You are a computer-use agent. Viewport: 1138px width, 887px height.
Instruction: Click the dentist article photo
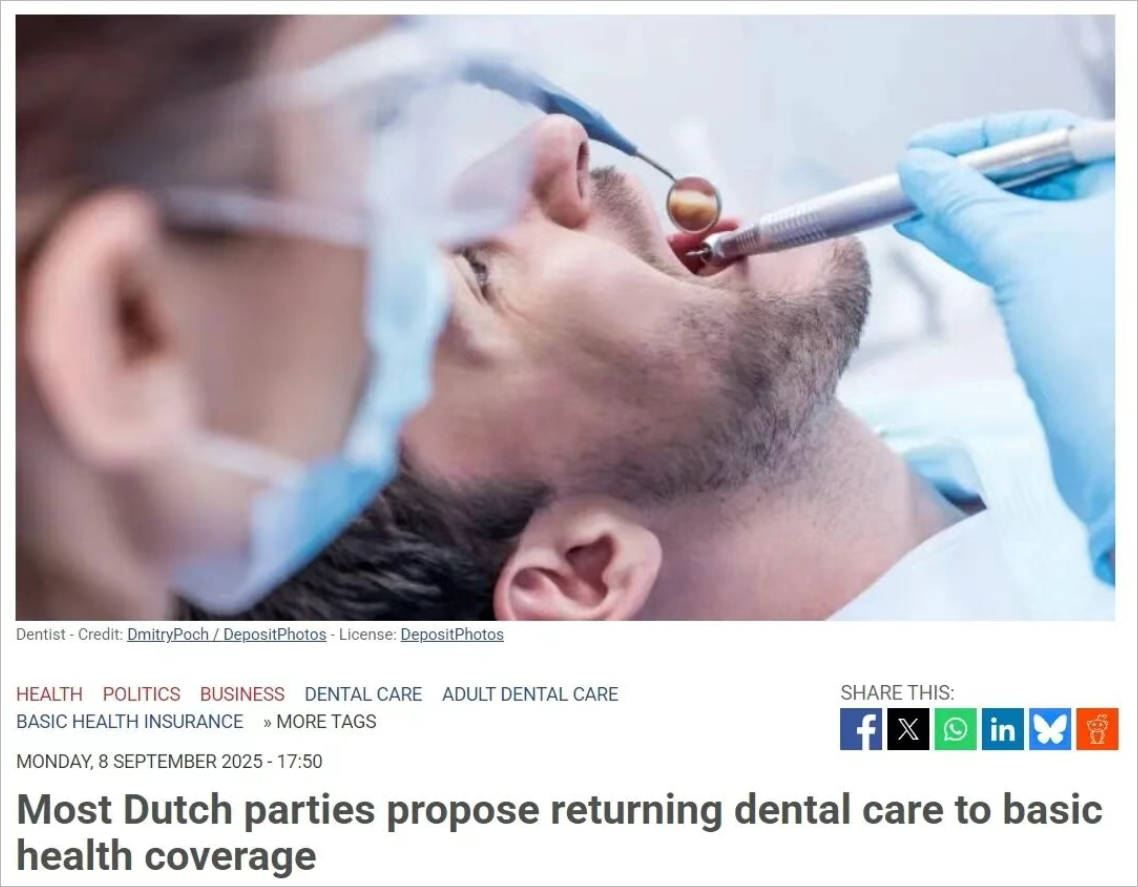pyautogui.click(x=565, y=317)
